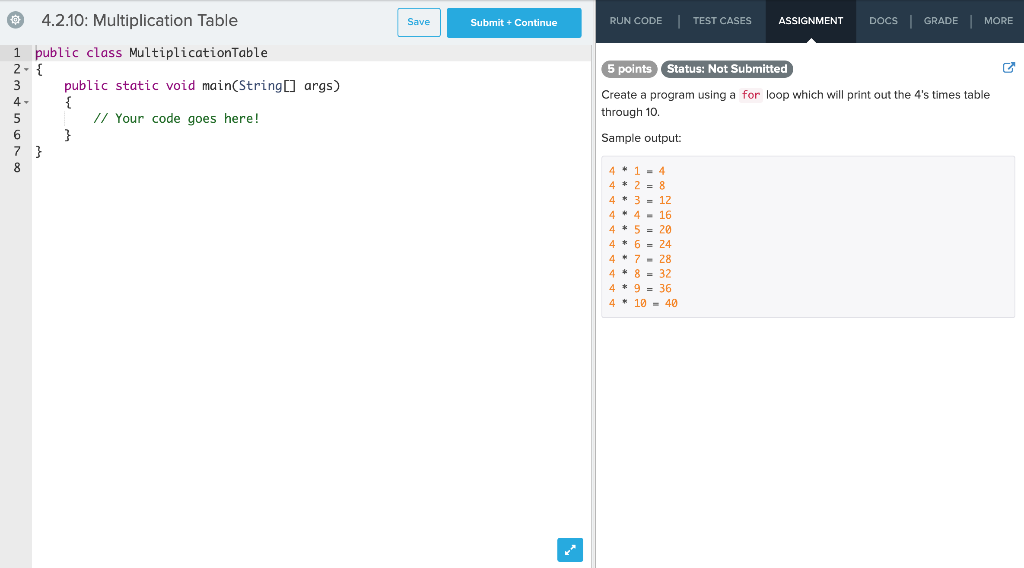Select line number 5 in the gutter
The height and width of the screenshot is (568, 1024).
pyautogui.click(x=17, y=118)
